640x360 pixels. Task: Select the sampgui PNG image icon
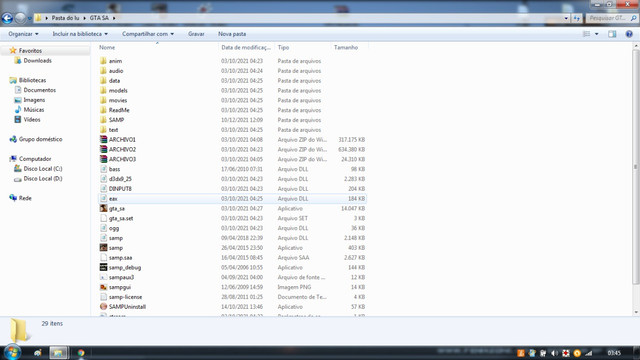click(x=103, y=287)
